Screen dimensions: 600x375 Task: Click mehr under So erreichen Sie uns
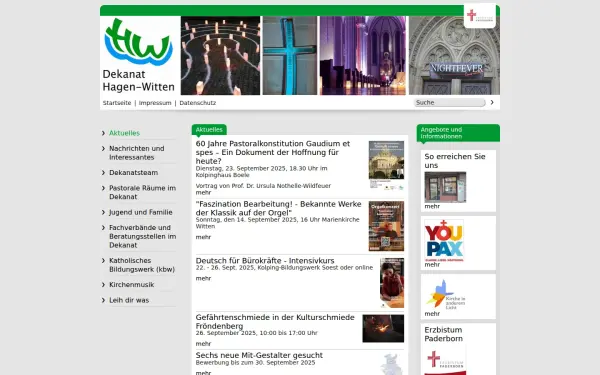point(432,206)
